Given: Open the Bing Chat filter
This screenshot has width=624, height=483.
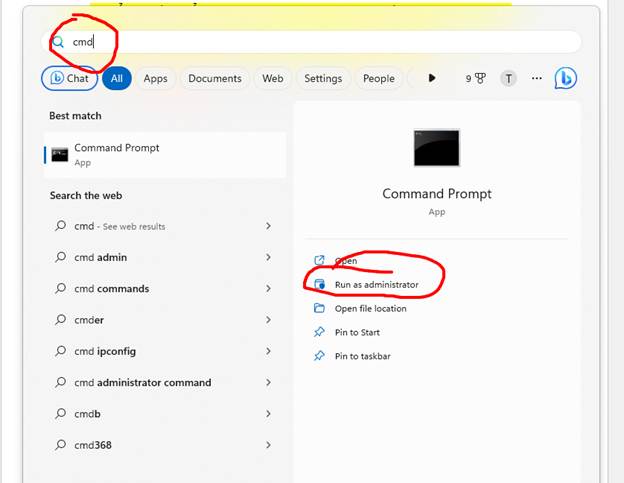Looking at the screenshot, I should coord(70,78).
